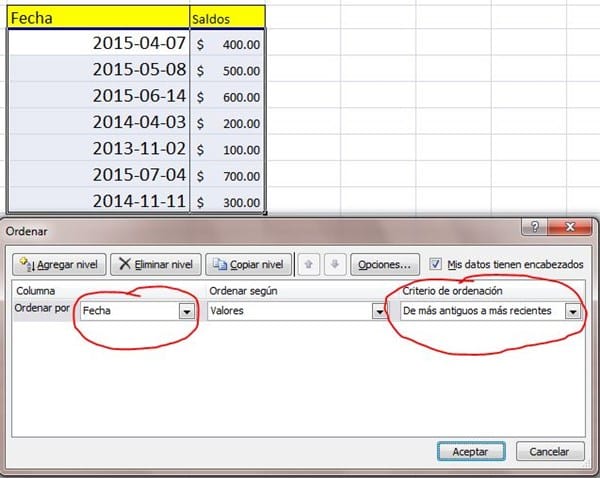Viewport: 600px width, 478px height.
Task: Select the $ 100.00 balance cell
Action: (227, 148)
